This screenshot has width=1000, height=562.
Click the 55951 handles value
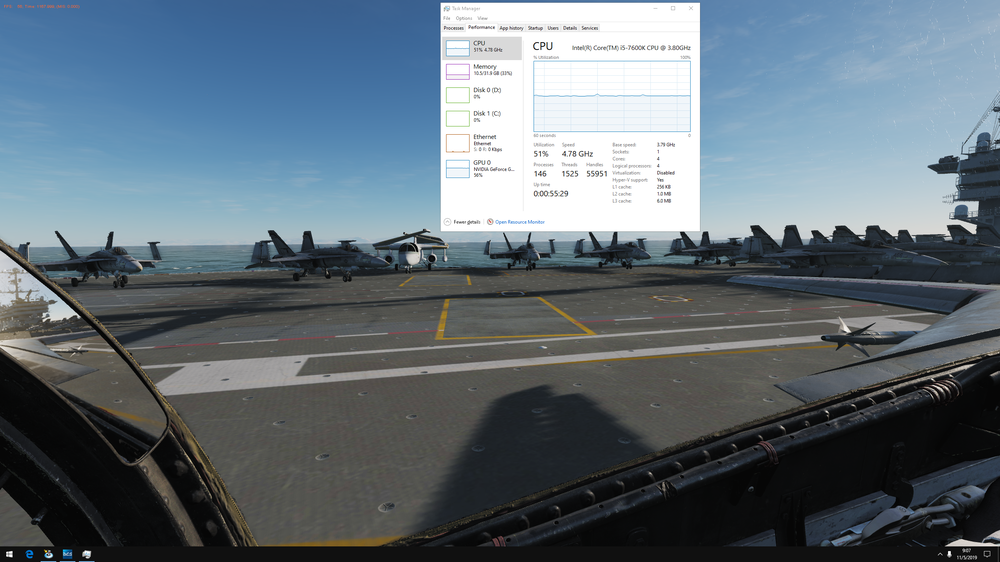pos(596,174)
